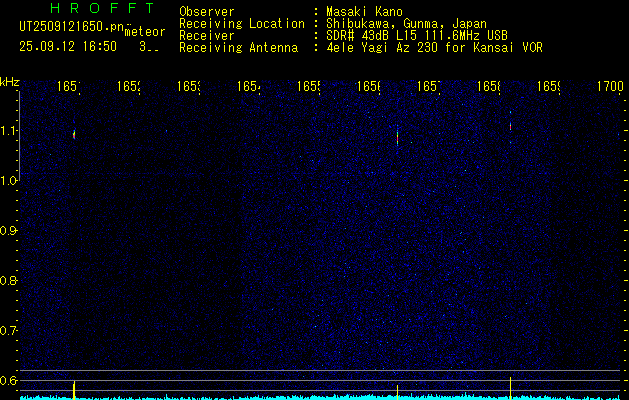Click the 25.09.12 16:50 timestamp
This screenshot has height=400, width=629.
click(68, 47)
